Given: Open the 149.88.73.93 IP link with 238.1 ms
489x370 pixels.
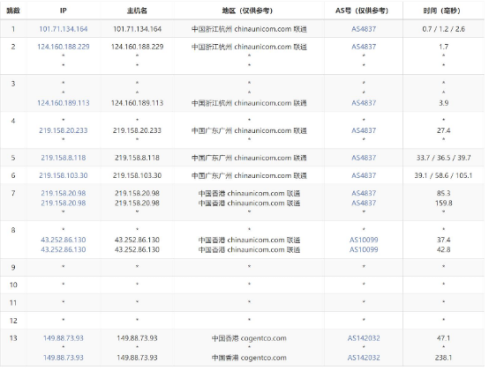Looking at the screenshot, I should click(63, 358).
